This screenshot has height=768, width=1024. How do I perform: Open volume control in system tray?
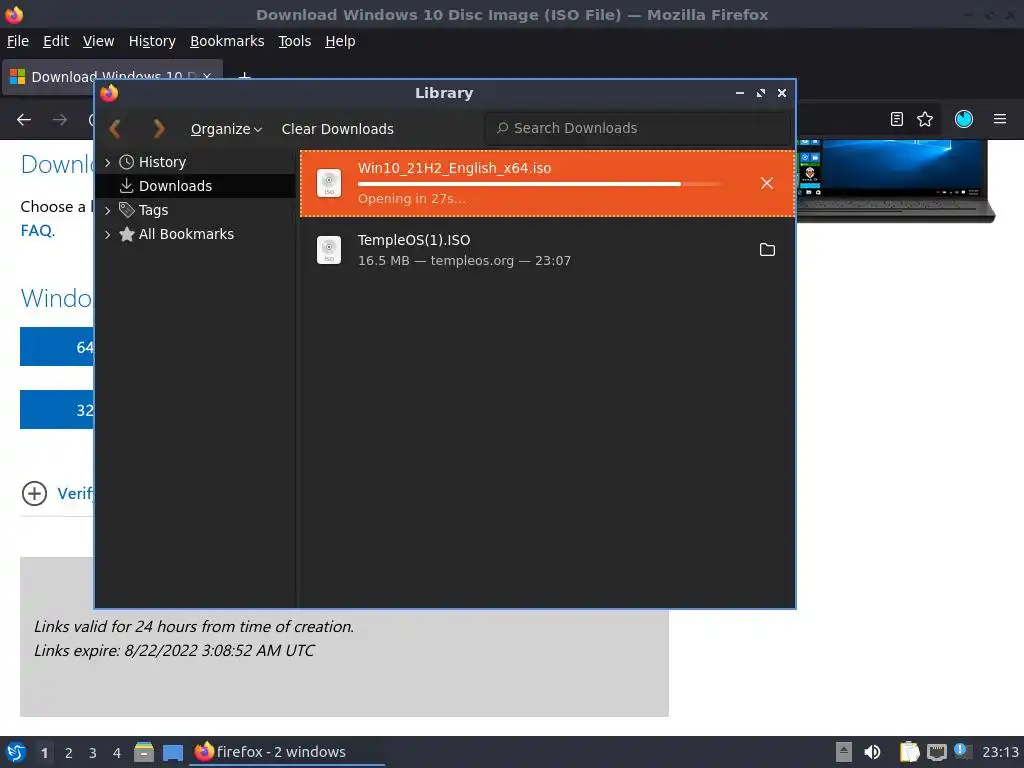coord(872,752)
